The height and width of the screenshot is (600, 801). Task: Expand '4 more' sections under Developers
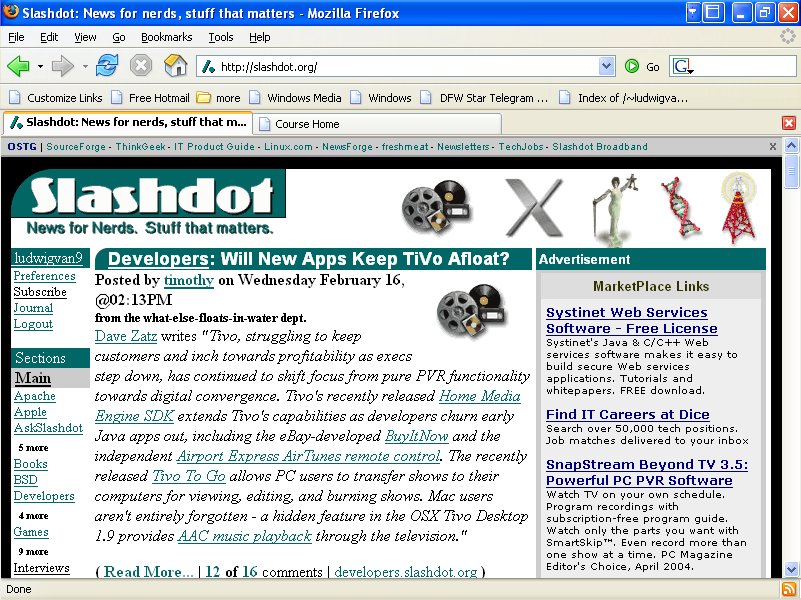point(33,516)
